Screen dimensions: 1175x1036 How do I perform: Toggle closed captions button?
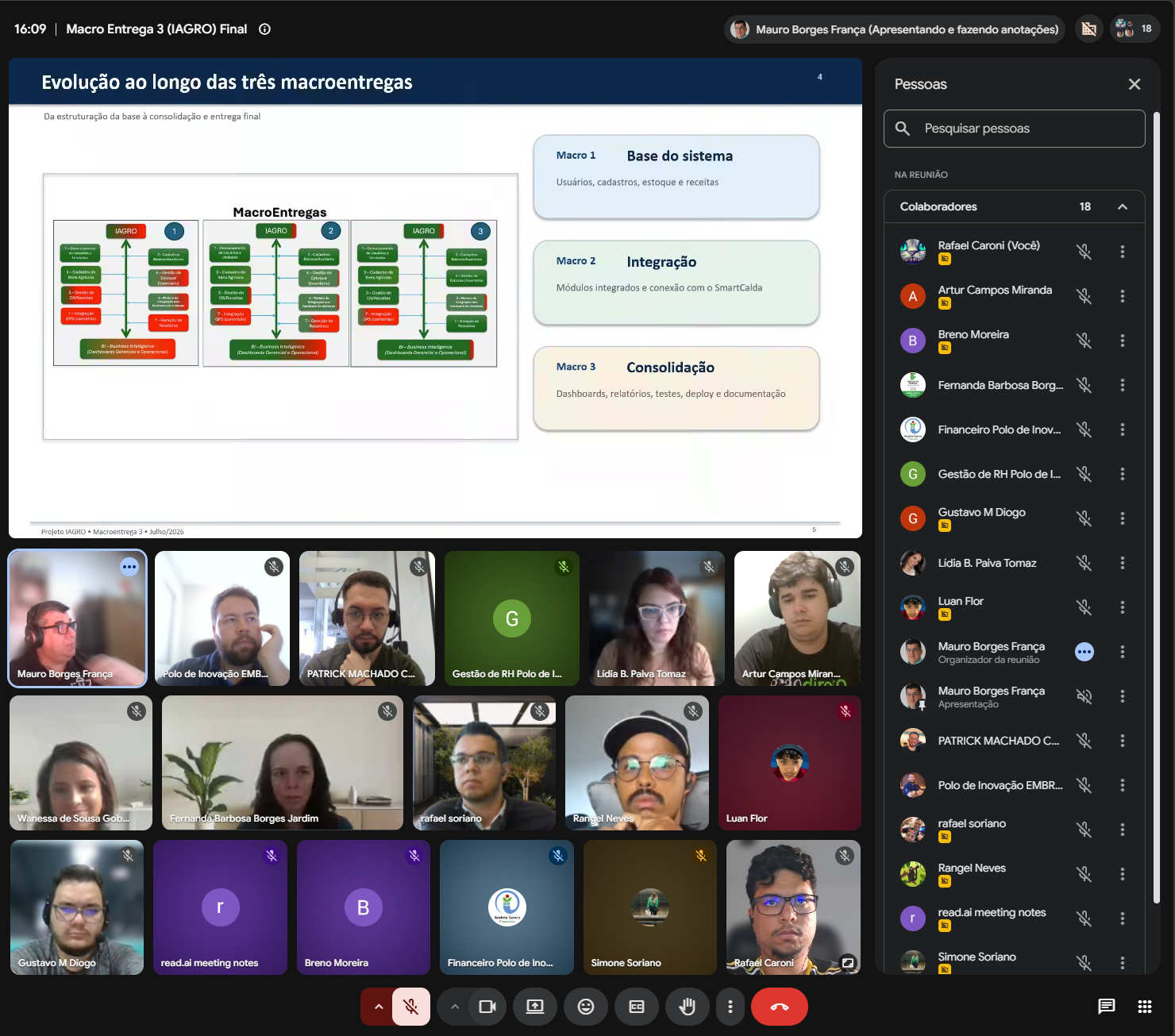pos(637,1007)
